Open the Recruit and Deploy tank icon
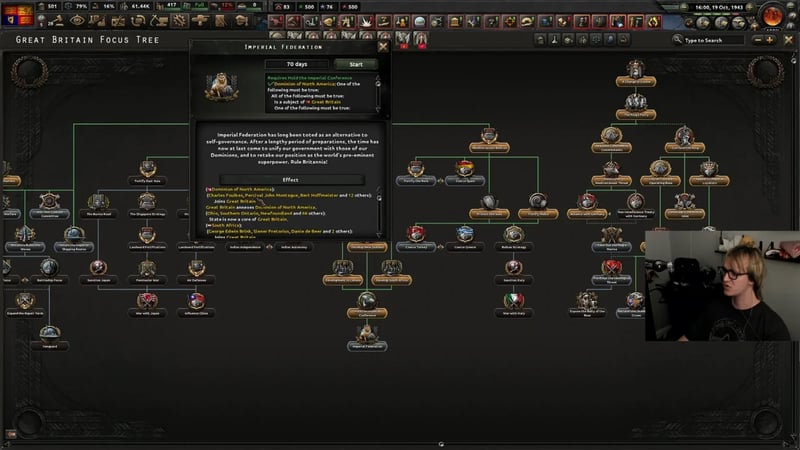This screenshot has height=450, width=800. pyautogui.click(x=200, y=21)
